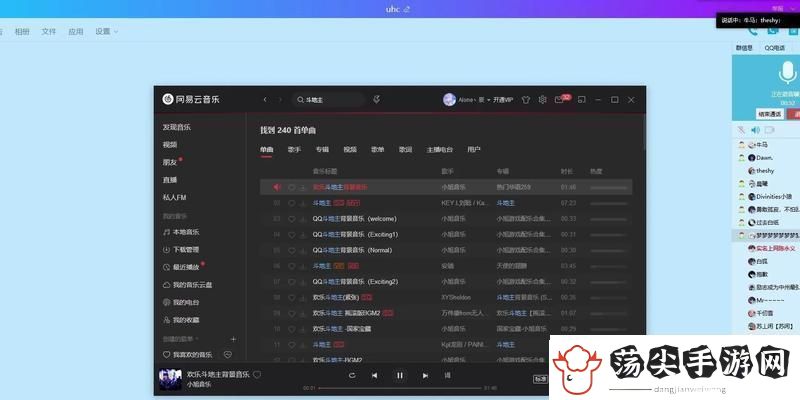Mute QQ call speaker icon
Viewport: 800px width, 400px height.
click(756, 130)
